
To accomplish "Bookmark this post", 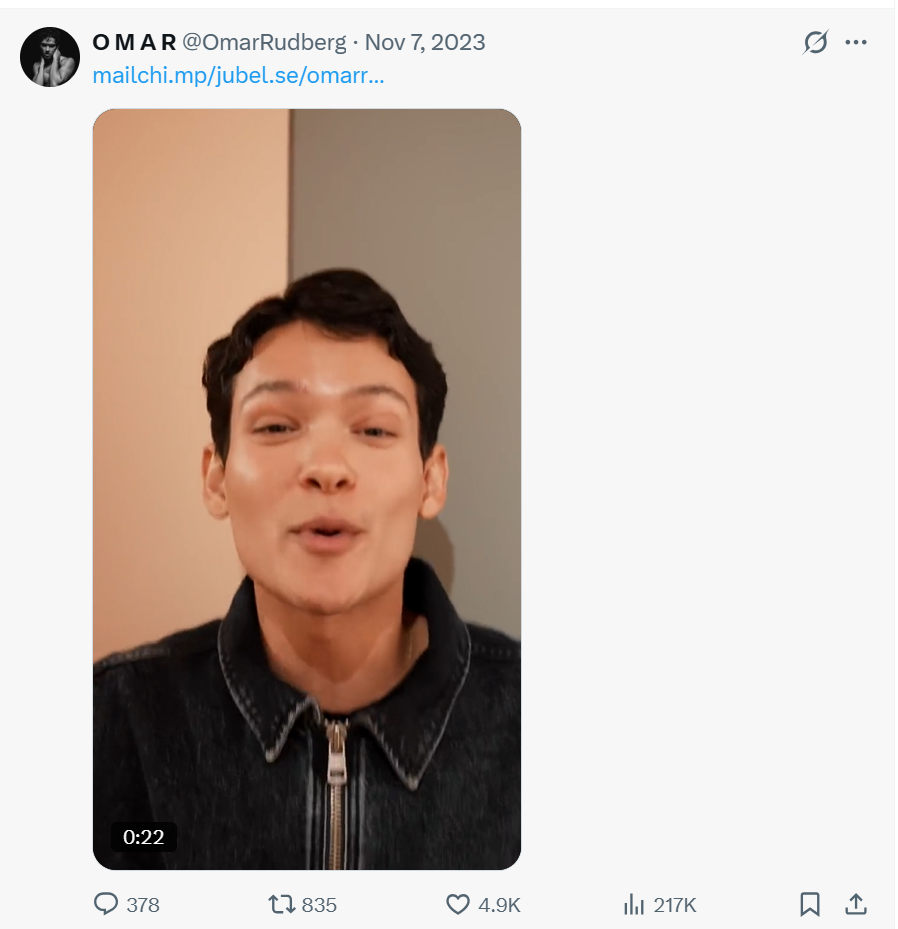I will (x=810, y=904).
